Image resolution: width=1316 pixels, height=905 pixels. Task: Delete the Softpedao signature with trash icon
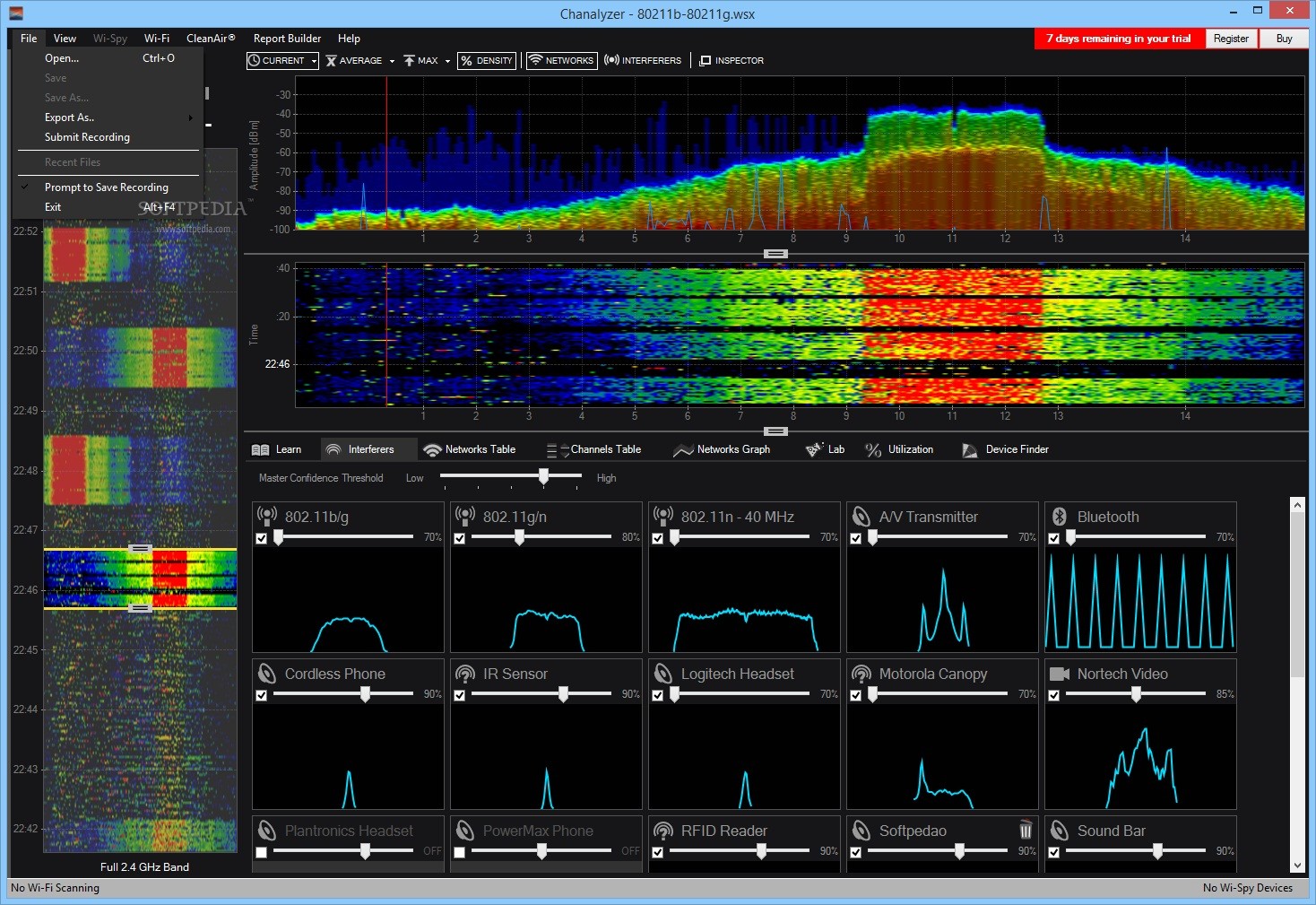coord(1026,830)
